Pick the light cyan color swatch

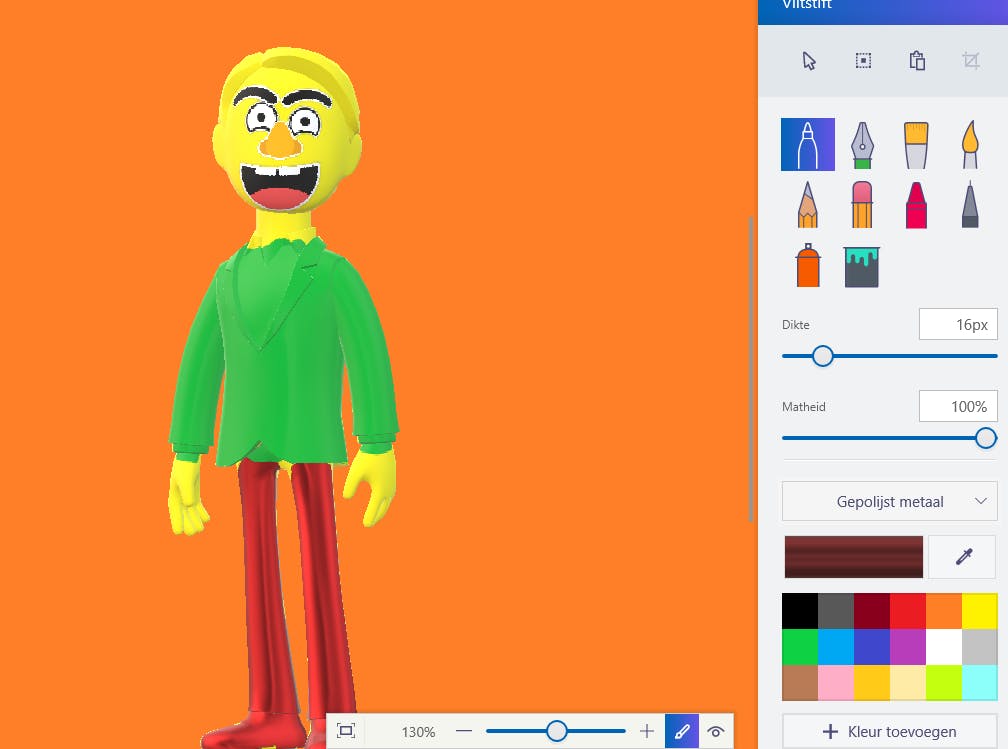pyautogui.click(x=980, y=683)
